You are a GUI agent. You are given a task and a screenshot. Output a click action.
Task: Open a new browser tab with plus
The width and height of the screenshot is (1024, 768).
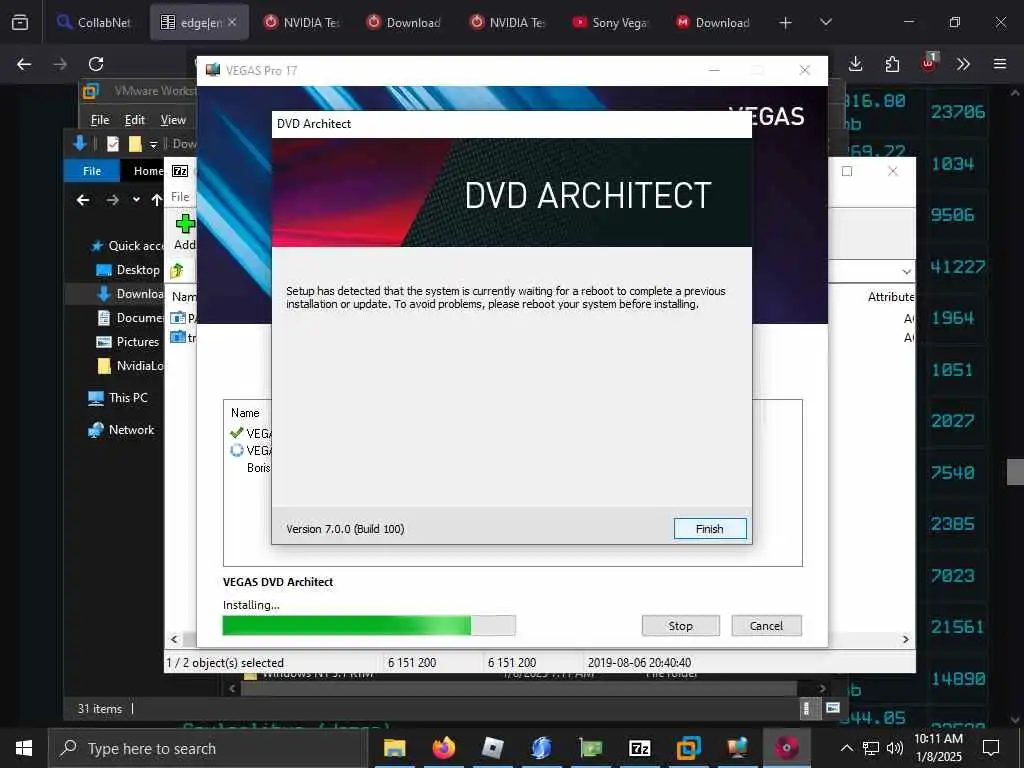786,23
